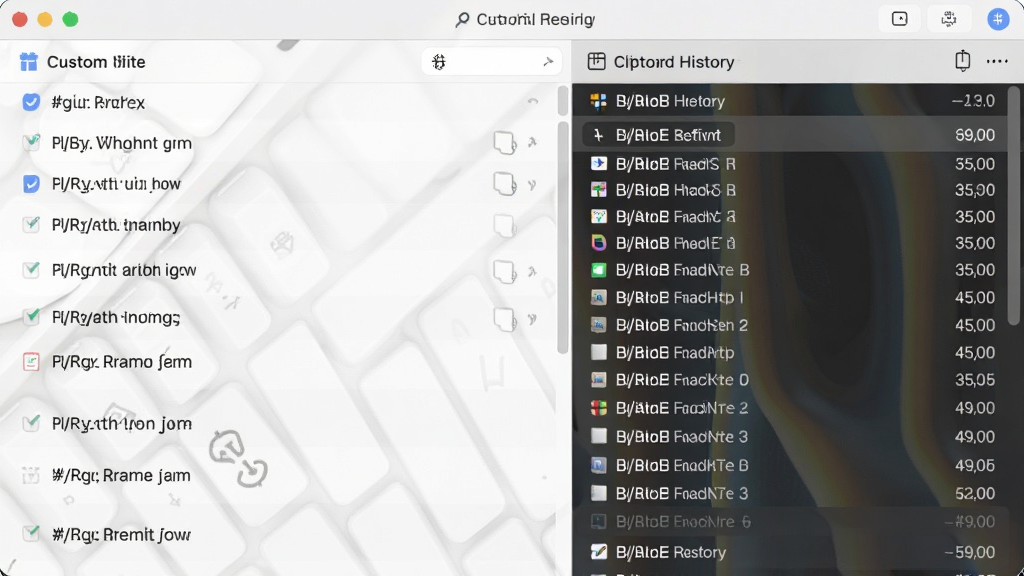
Task: Click the row icon beside the 49,05 entry
Action: (598, 465)
